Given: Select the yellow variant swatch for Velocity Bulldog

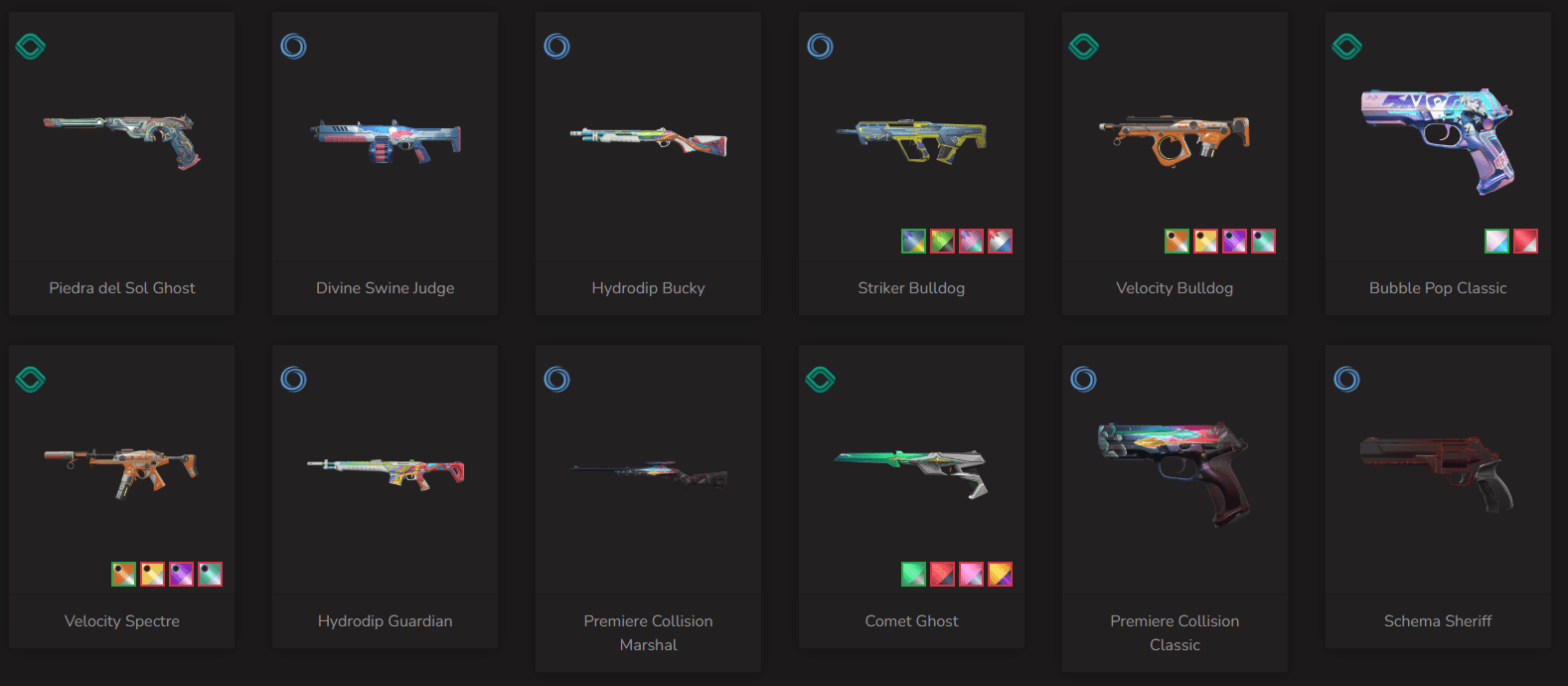Looking at the screenshot, I should pyautogui.click(x=1205, y=241).
